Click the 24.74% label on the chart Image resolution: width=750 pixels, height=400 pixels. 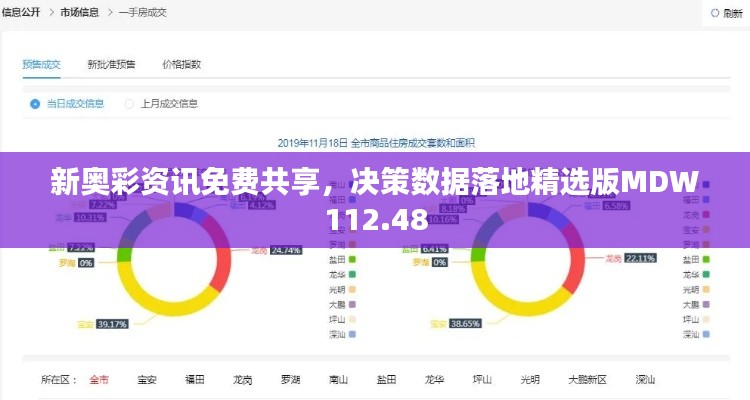click(286, 249)
